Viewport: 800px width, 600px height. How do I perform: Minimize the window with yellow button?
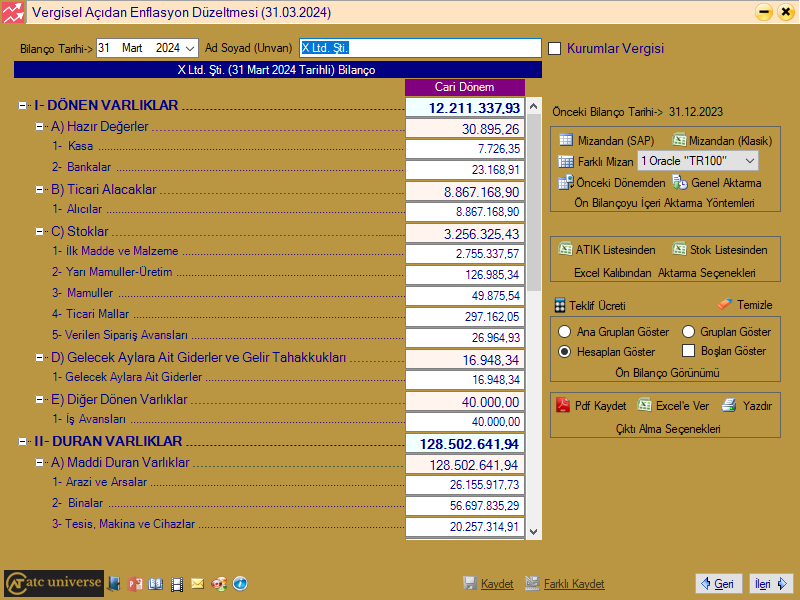pos(764,12)
